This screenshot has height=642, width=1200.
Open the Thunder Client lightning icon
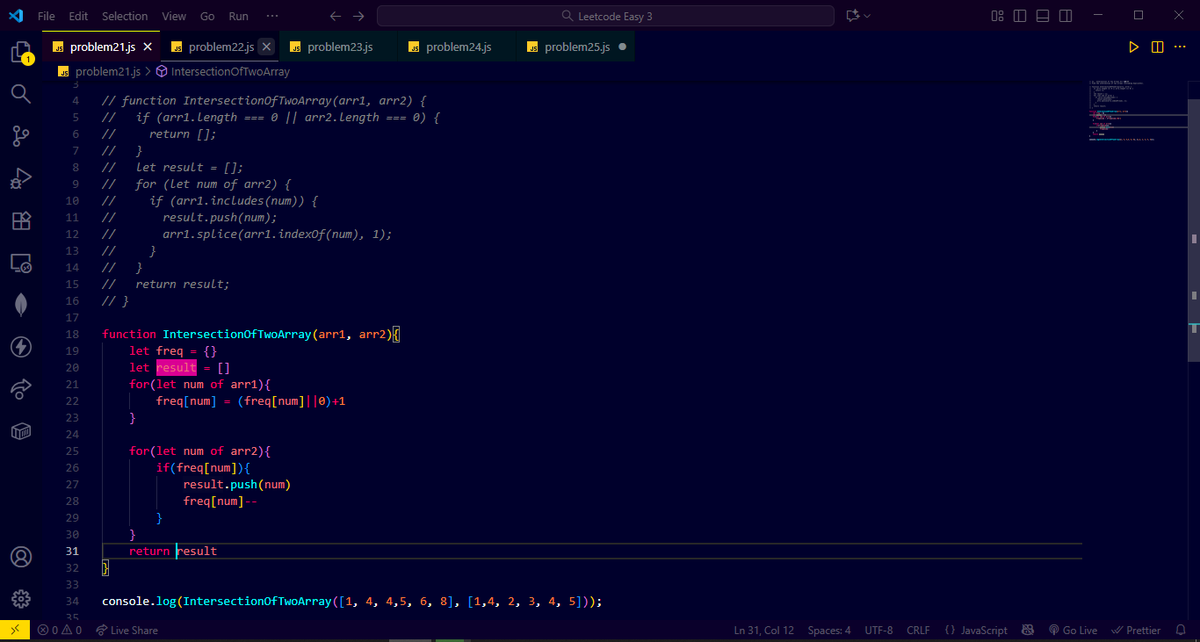[x=21, y=347]
